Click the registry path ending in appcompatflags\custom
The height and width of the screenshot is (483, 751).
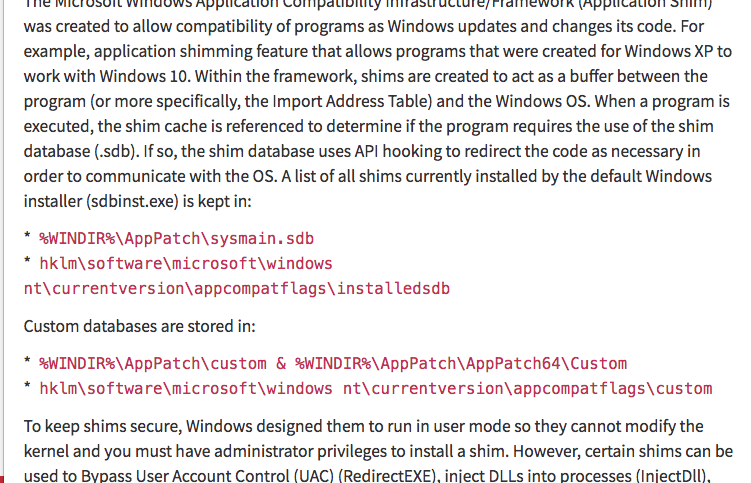coord(375,388)
